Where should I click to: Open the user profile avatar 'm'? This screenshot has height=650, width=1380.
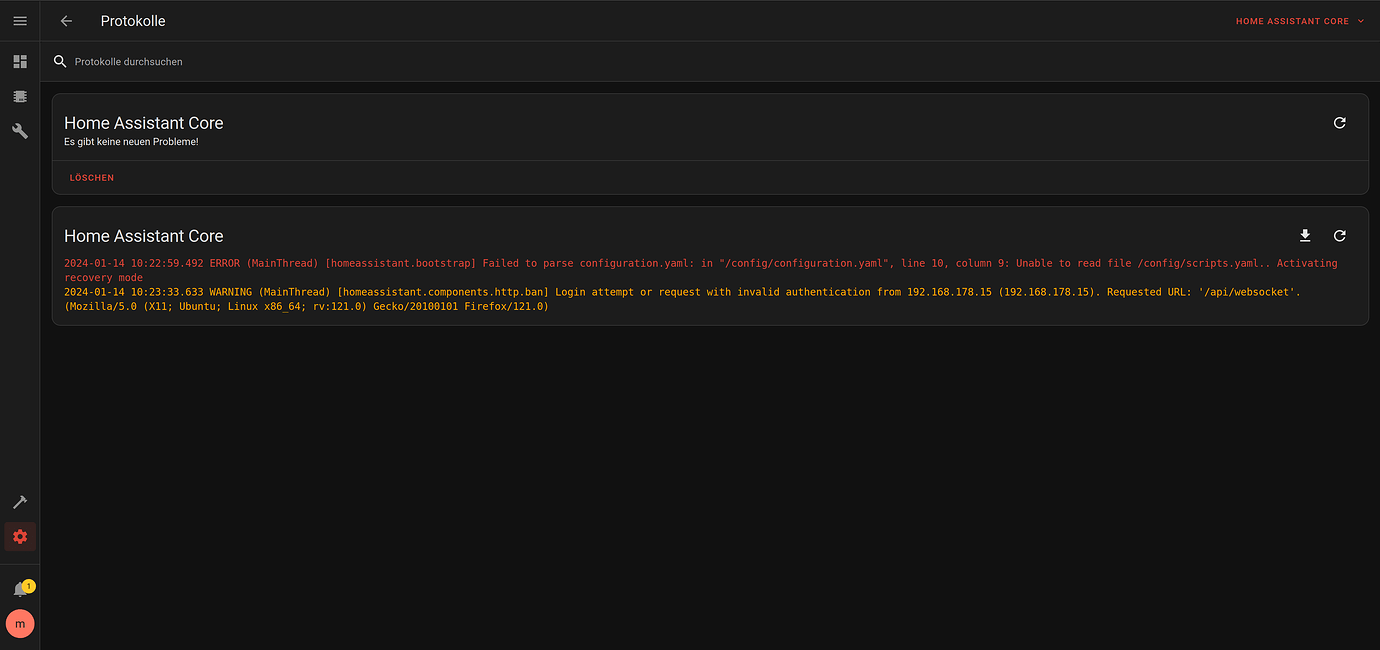[x=20, y=623]
